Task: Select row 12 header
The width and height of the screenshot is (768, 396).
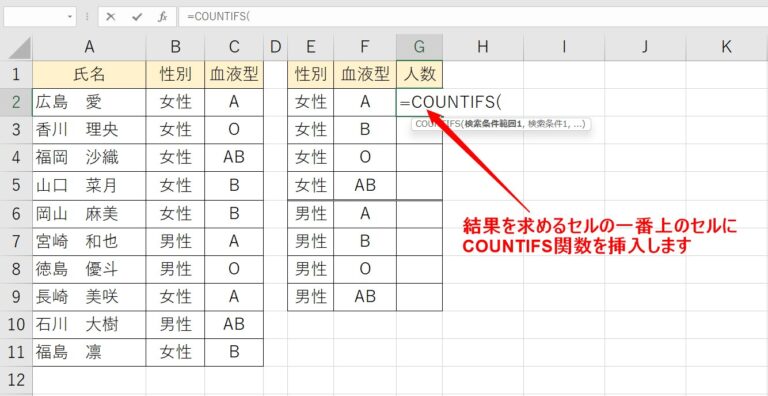Action: (x=16, y=380)
